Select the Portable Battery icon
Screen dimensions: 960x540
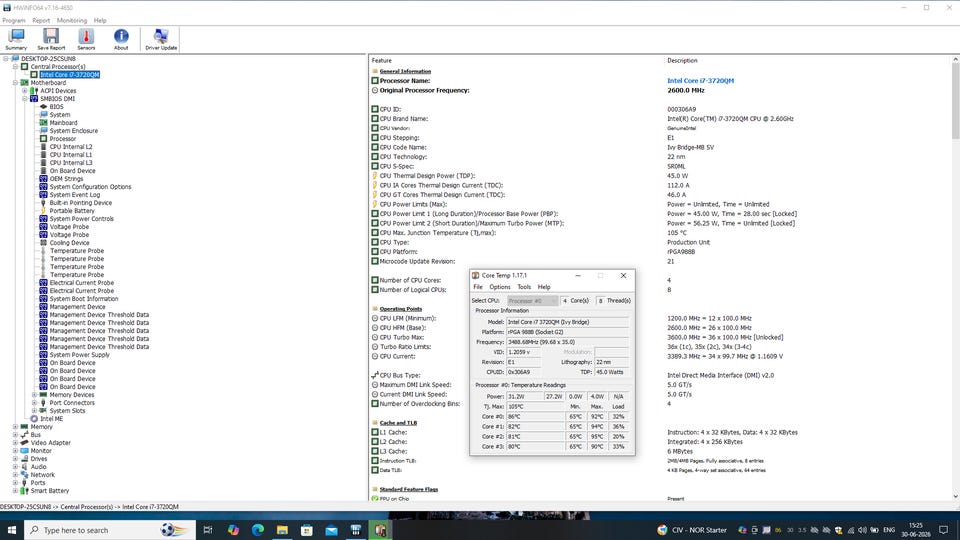click(x=43, y=211)
